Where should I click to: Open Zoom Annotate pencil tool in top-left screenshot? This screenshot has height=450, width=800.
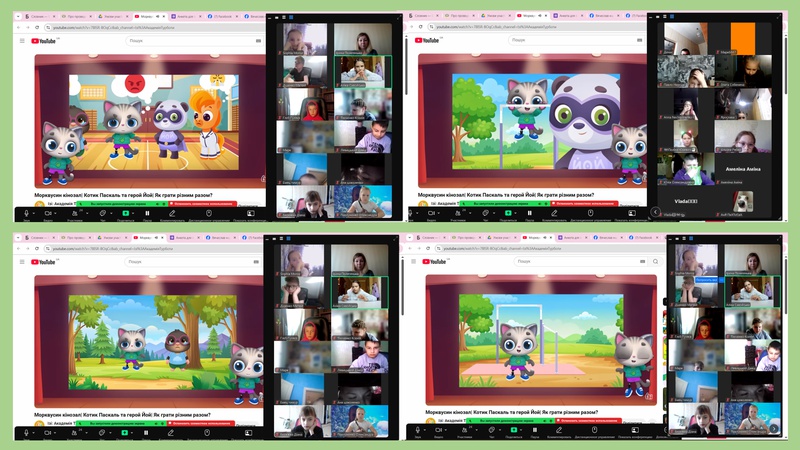point(172,213)
